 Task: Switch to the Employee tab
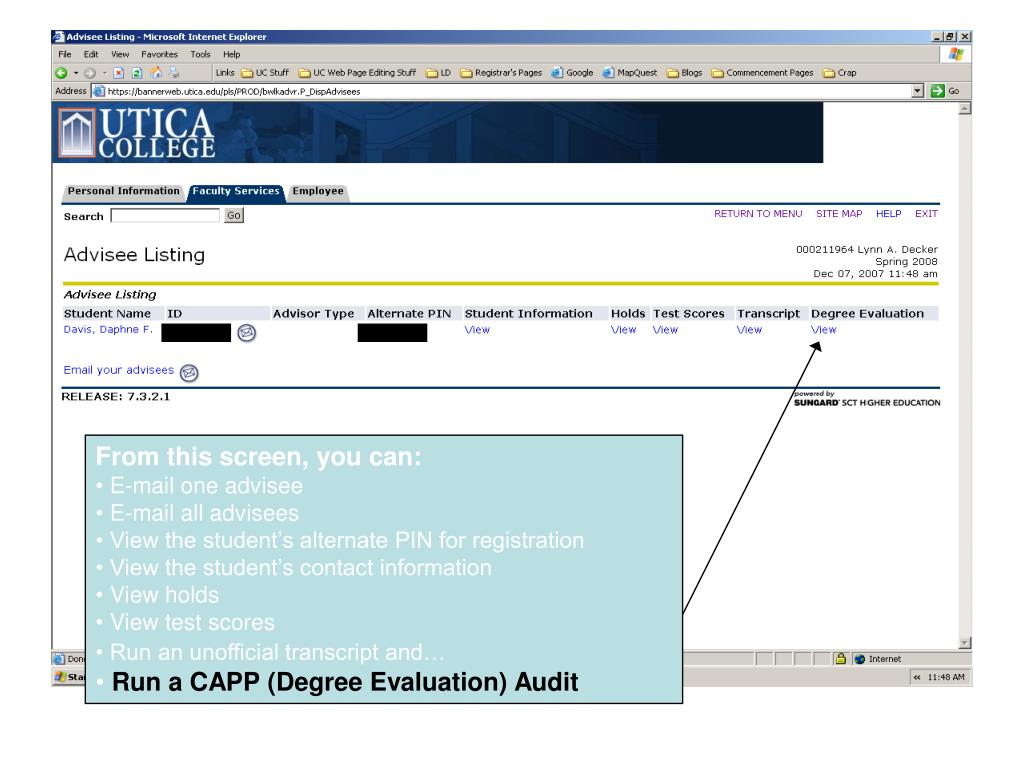coord(318,191)
